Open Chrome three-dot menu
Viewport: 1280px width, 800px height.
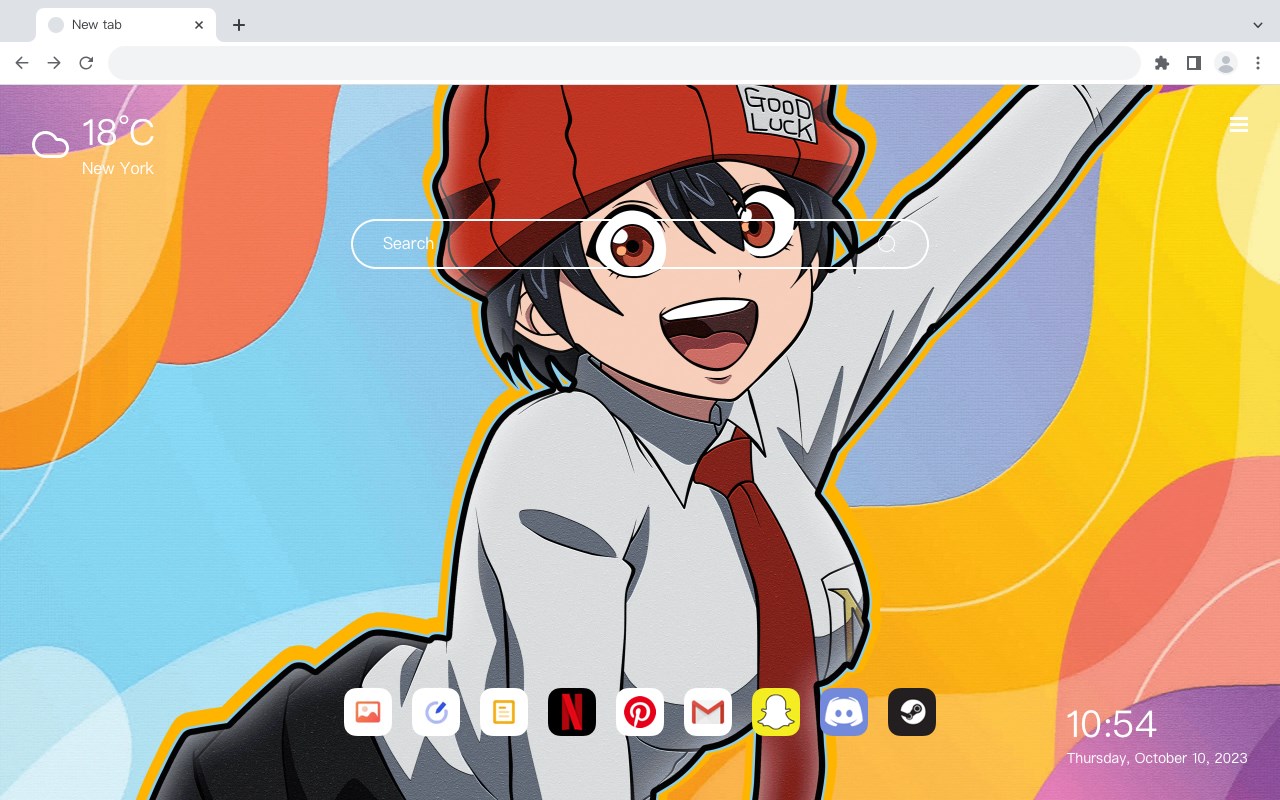[1258, 63]
